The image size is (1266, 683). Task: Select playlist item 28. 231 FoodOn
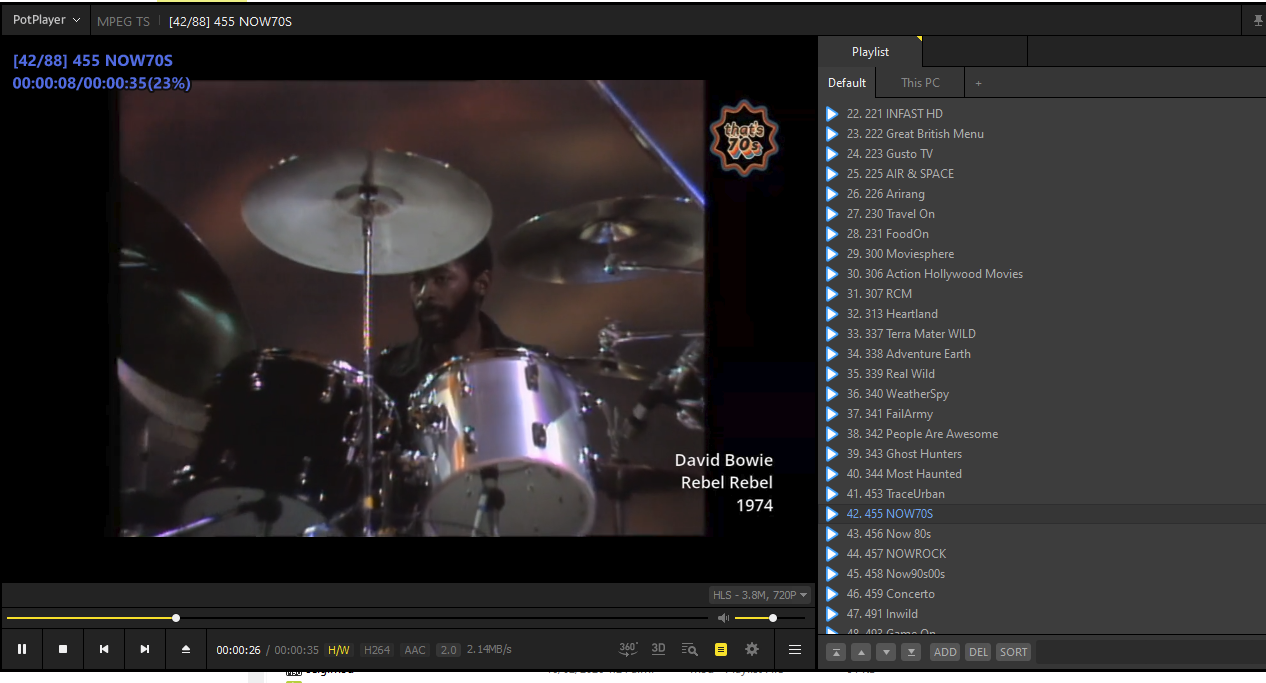[1043, 234]
